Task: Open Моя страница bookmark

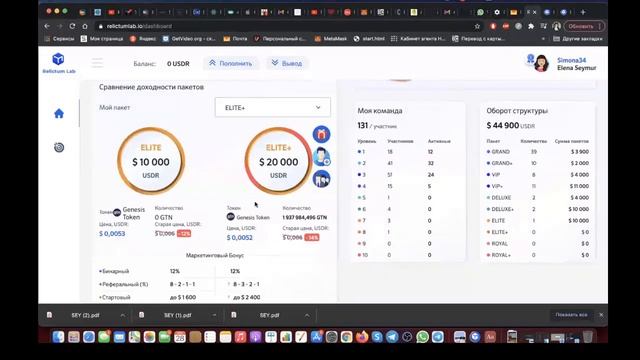Action: (102, 39)
